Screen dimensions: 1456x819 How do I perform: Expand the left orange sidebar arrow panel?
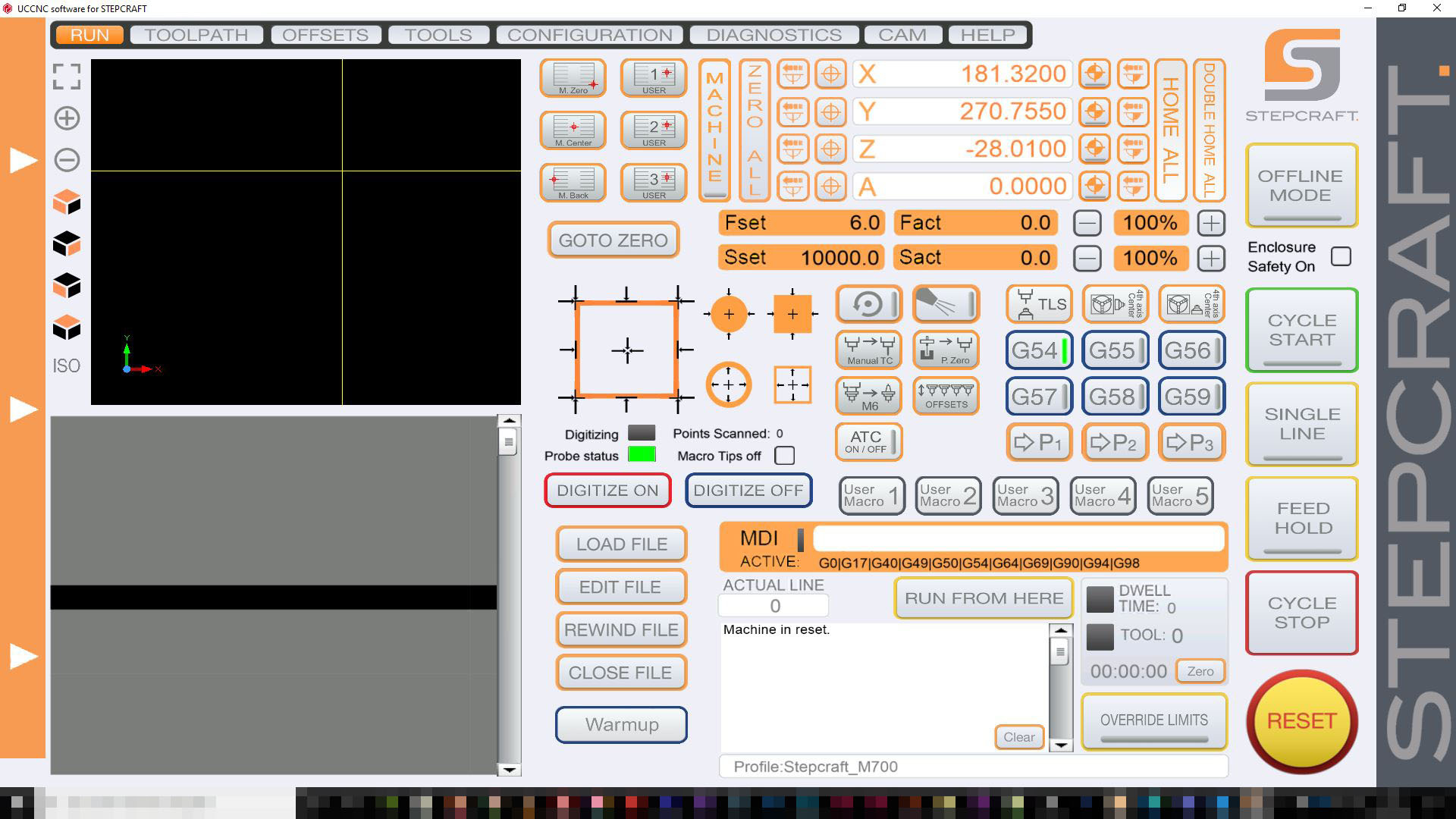[x=23, y=159]
